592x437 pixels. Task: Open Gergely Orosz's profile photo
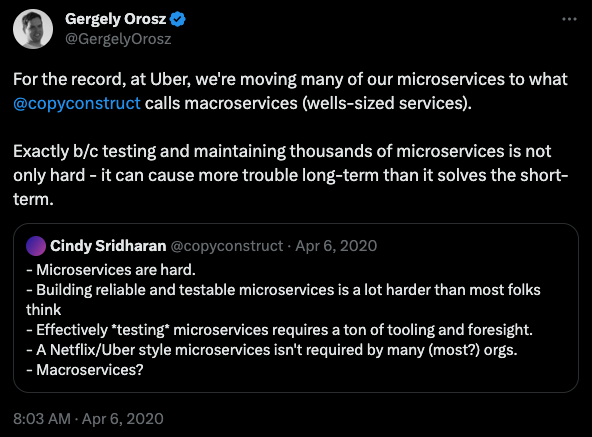[33, 29]
